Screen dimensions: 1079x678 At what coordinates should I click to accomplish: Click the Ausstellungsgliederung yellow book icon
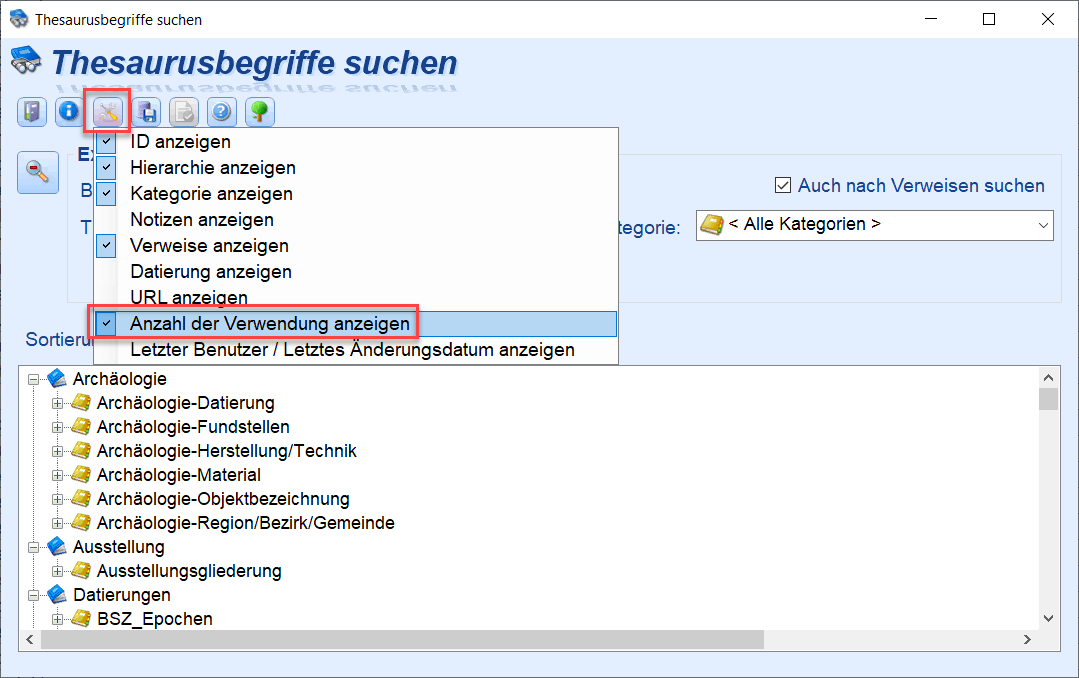click(x=81, y=570)
